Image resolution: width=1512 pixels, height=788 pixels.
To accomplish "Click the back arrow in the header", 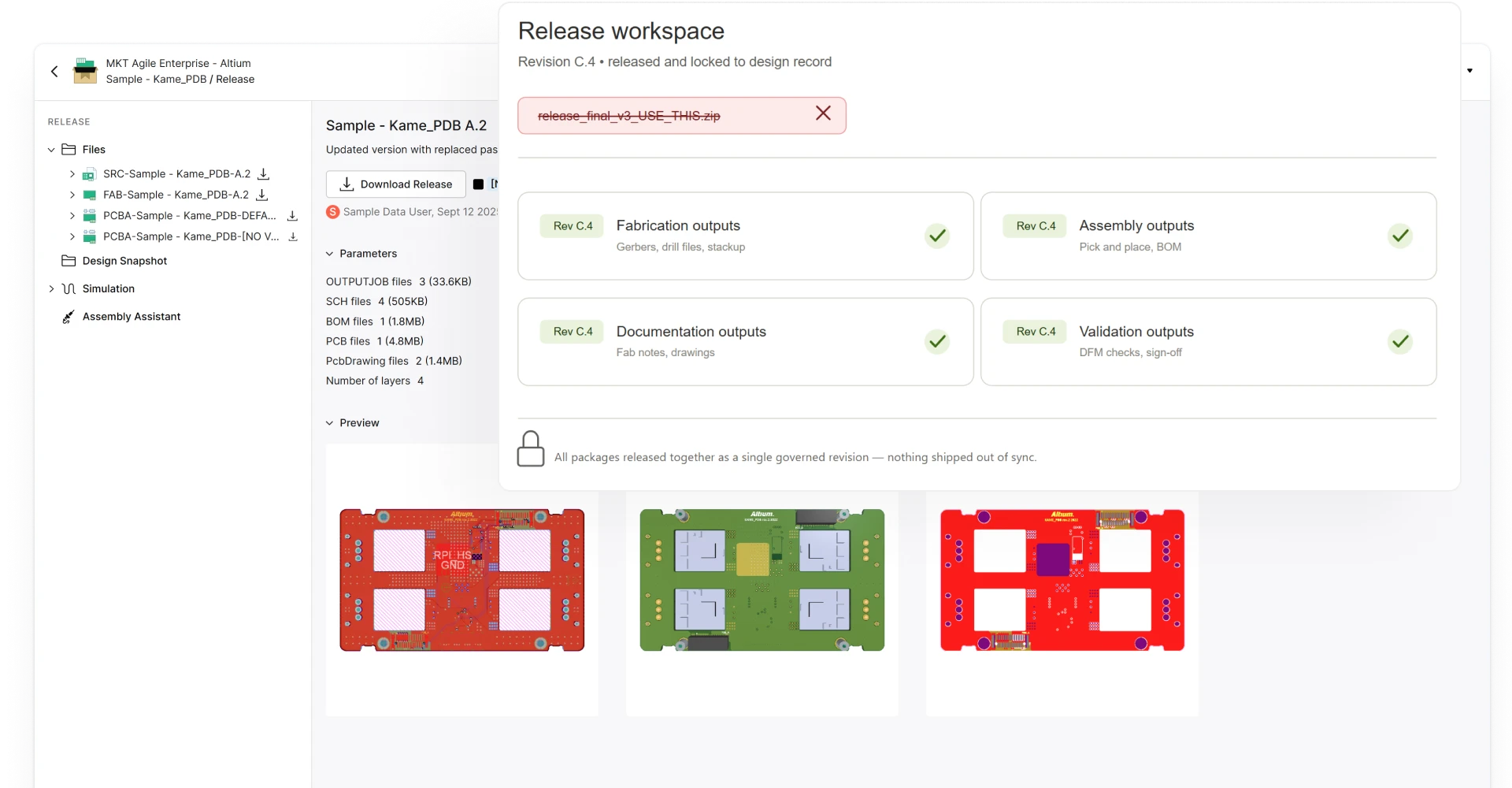I will pos(54,71).
